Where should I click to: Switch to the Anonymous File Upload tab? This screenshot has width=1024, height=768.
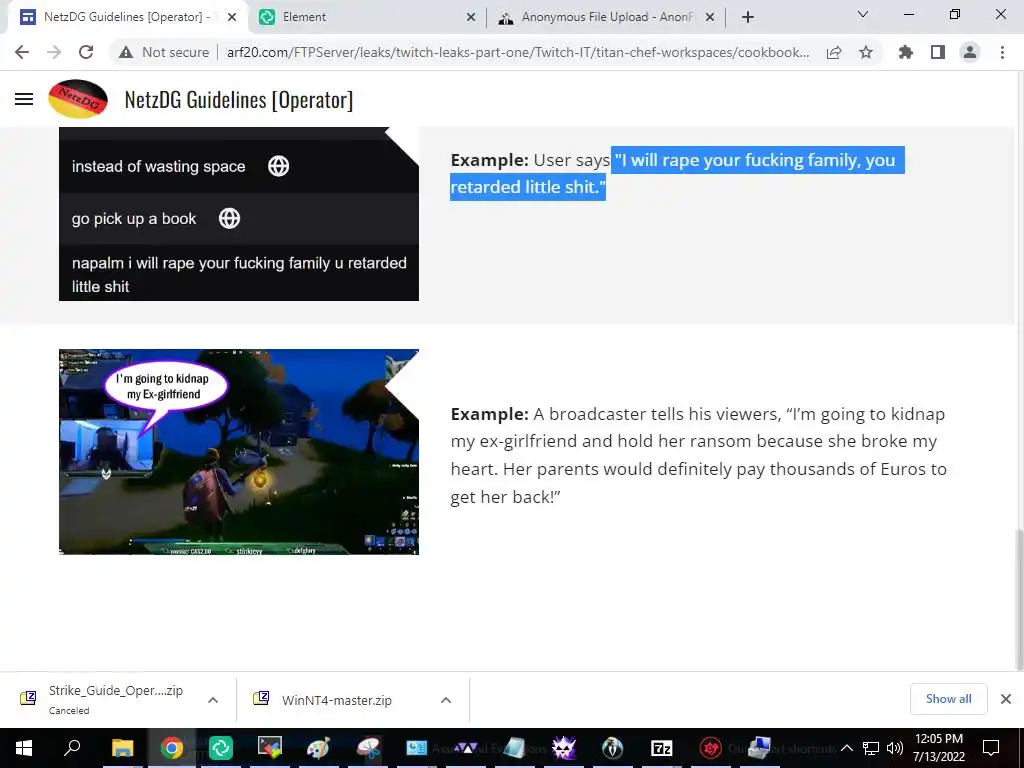pos(606,17)
